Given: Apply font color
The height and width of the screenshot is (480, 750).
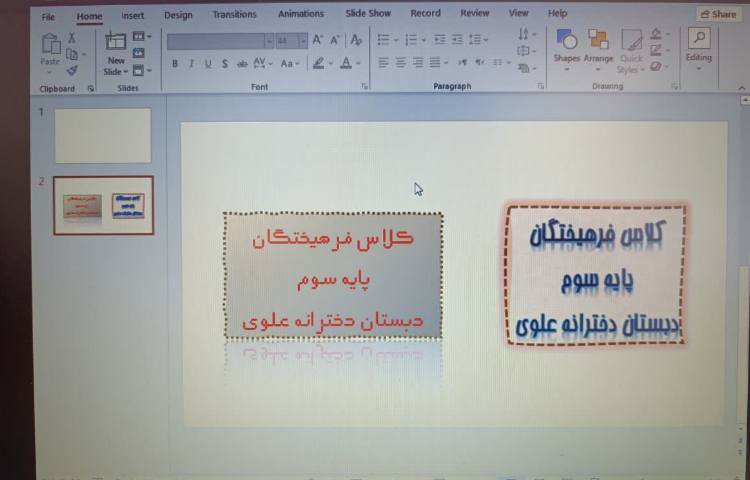Looking at the screenshot, I should [346, 63].
